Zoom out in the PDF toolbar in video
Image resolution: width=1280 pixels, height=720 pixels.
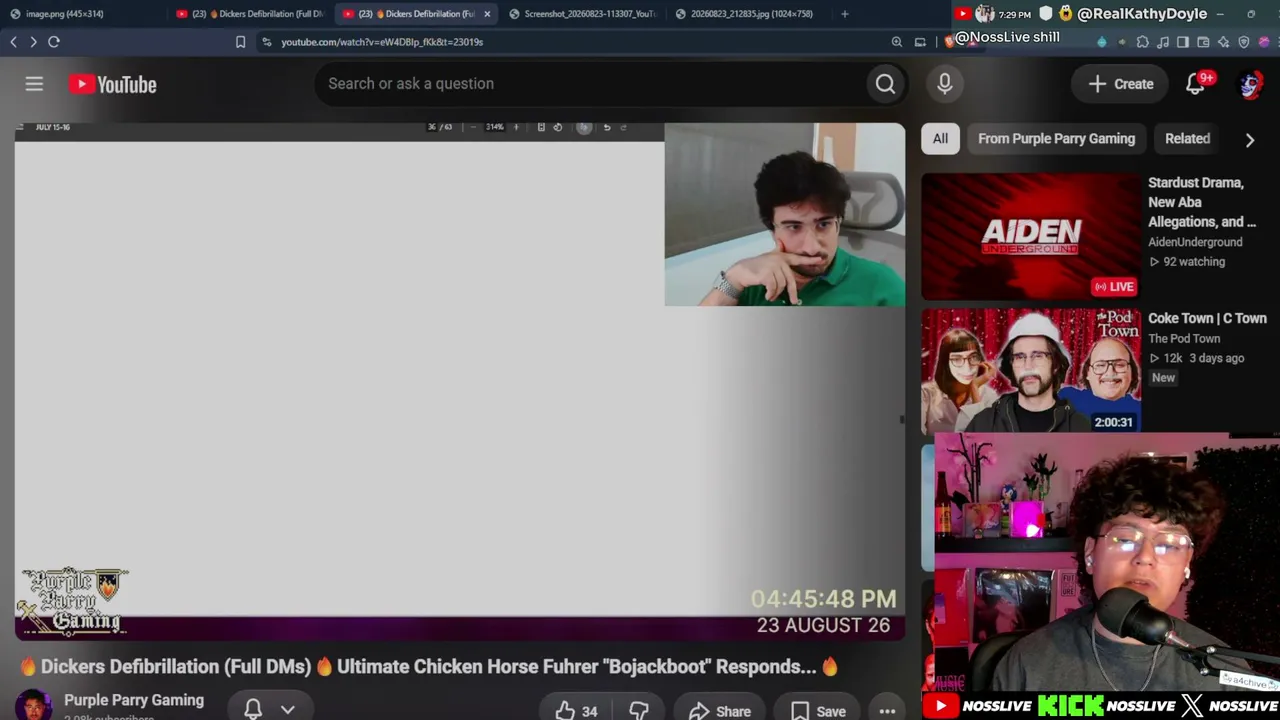[x=474, y=127]
